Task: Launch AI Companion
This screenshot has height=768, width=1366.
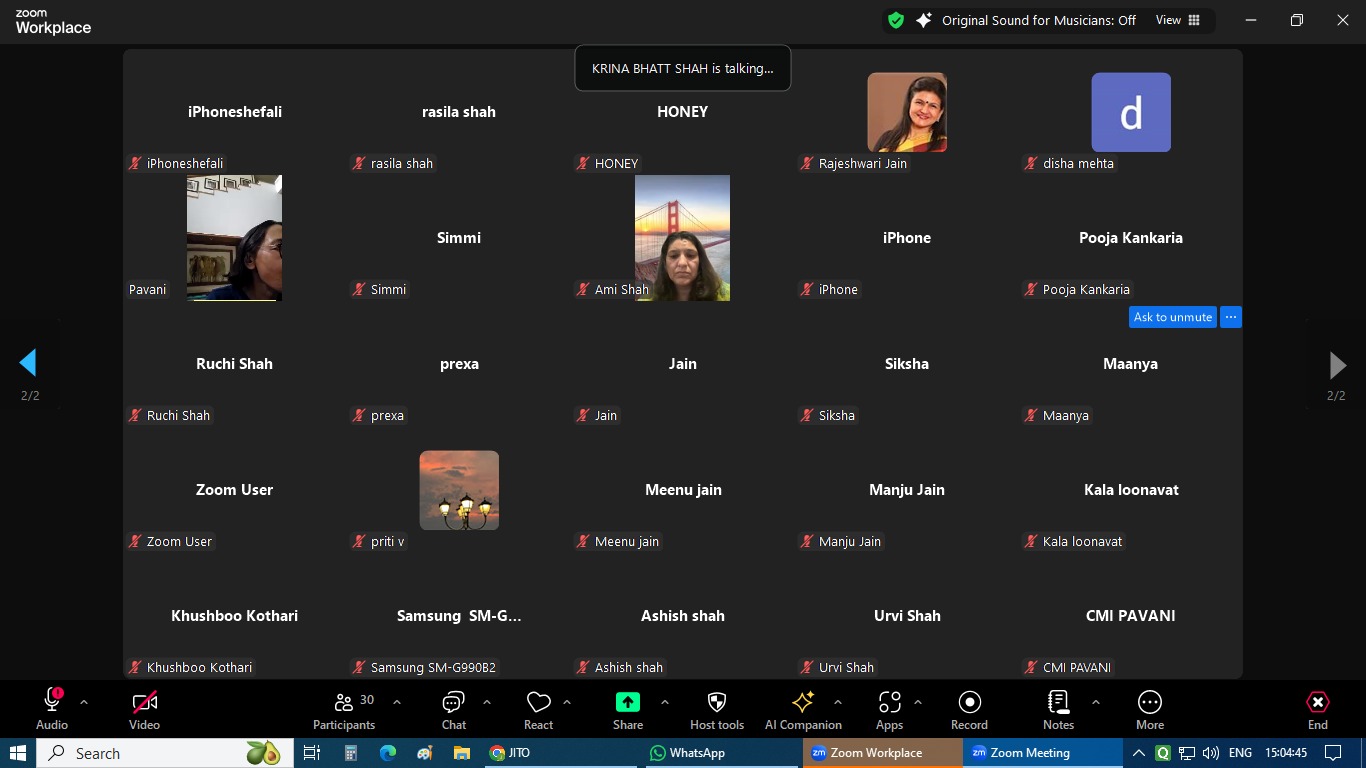Action: click(803, 710)
